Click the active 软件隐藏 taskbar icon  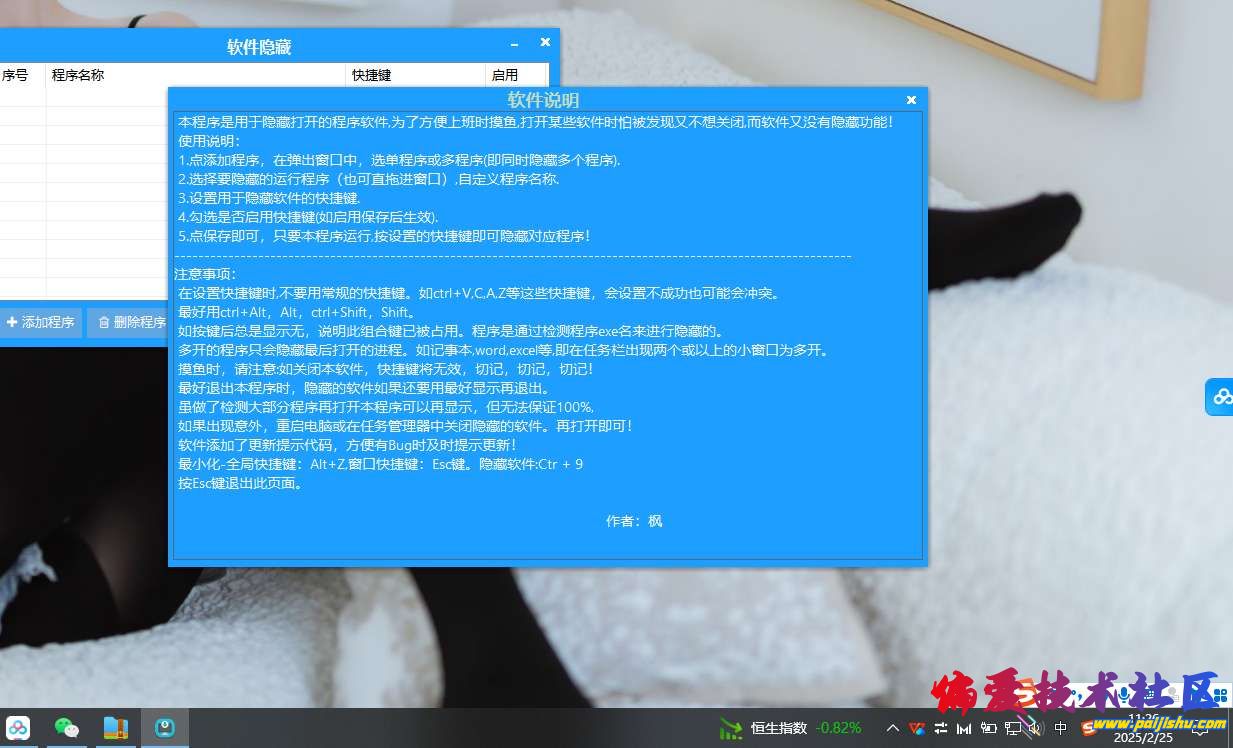(x=164, y=728)
